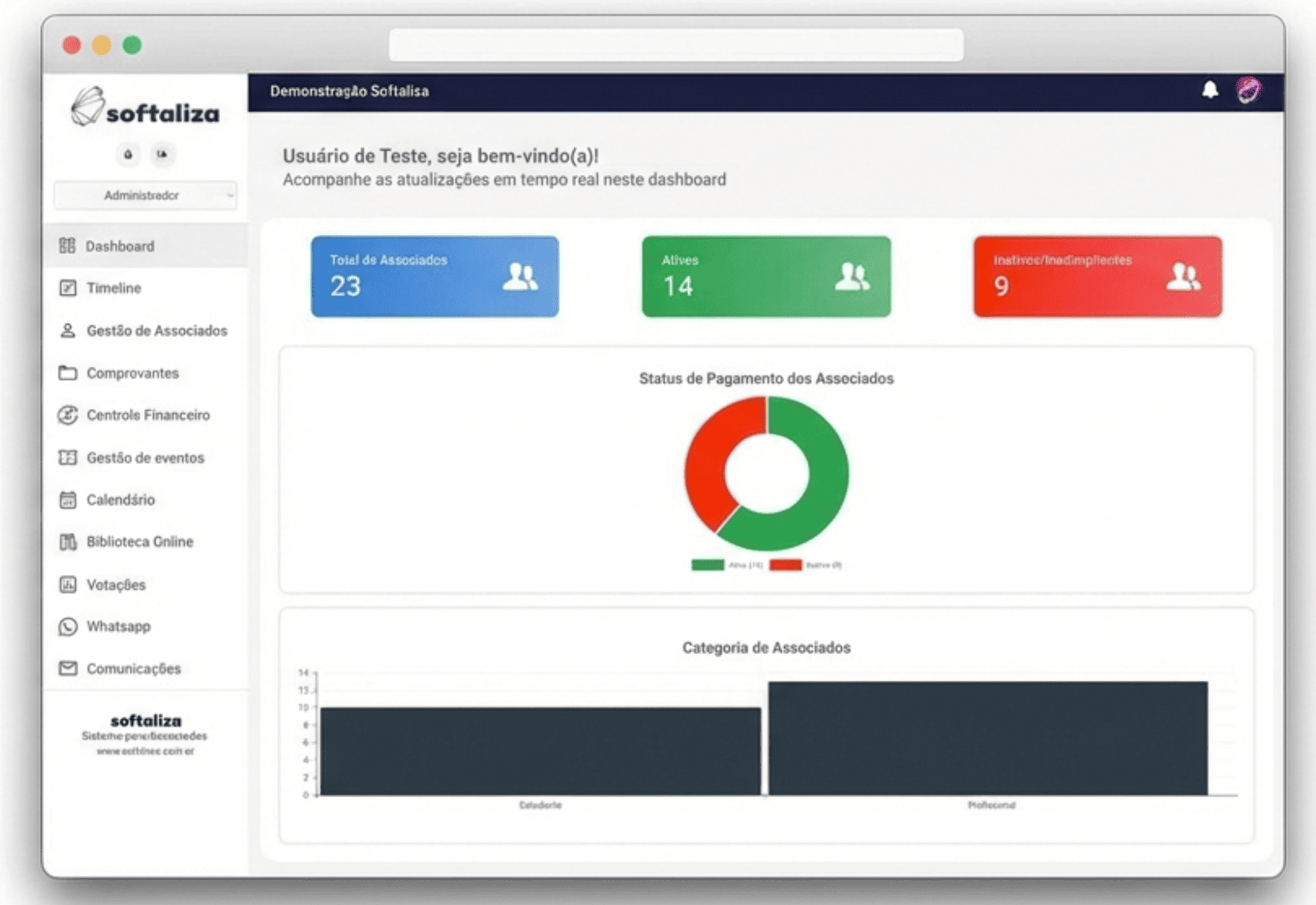Image resolution: width=1316 pixels, height=905 pixels.
Task: Click the Calendário calendar icon
Action: 68,499
